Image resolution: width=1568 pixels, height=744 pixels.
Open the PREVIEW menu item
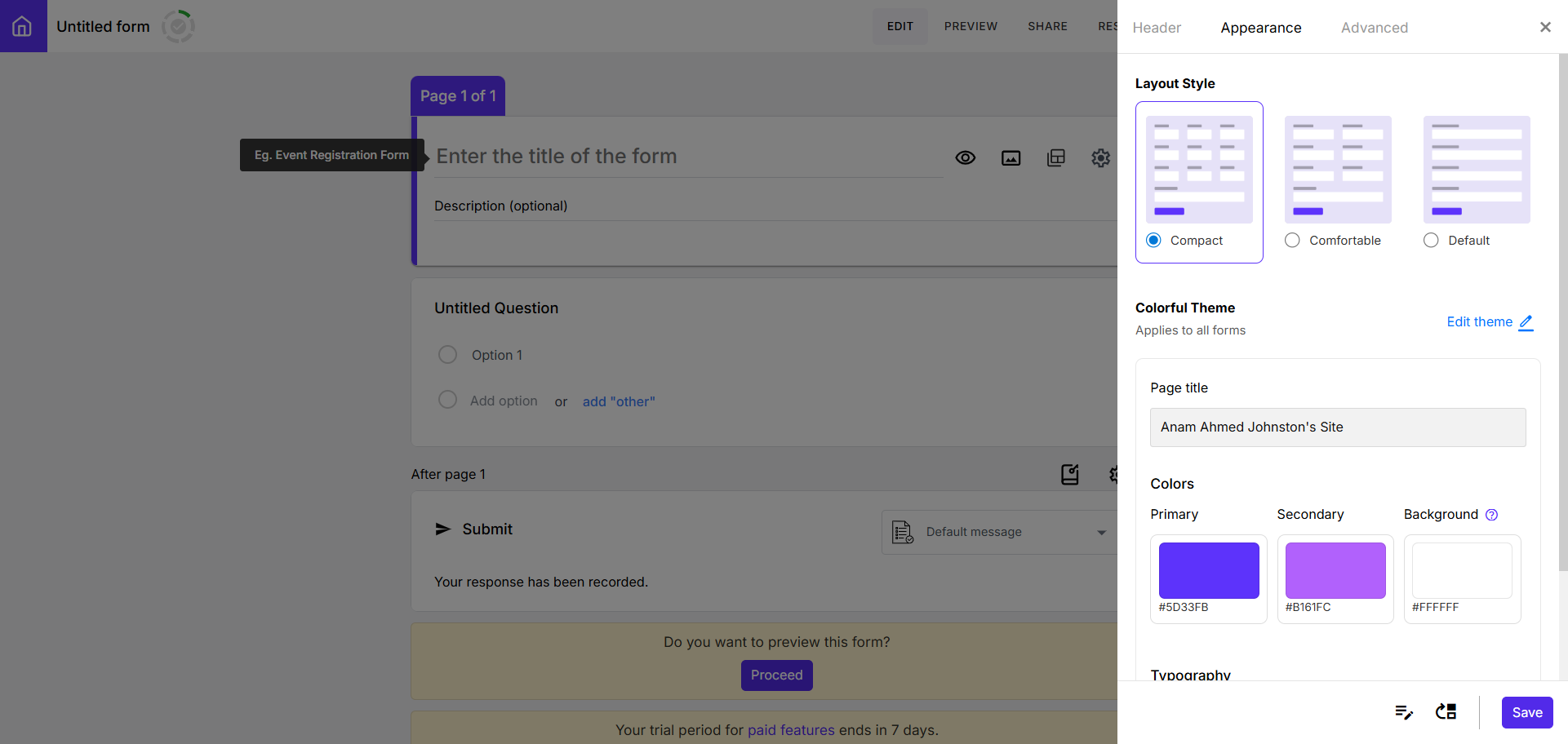[971, 26]
